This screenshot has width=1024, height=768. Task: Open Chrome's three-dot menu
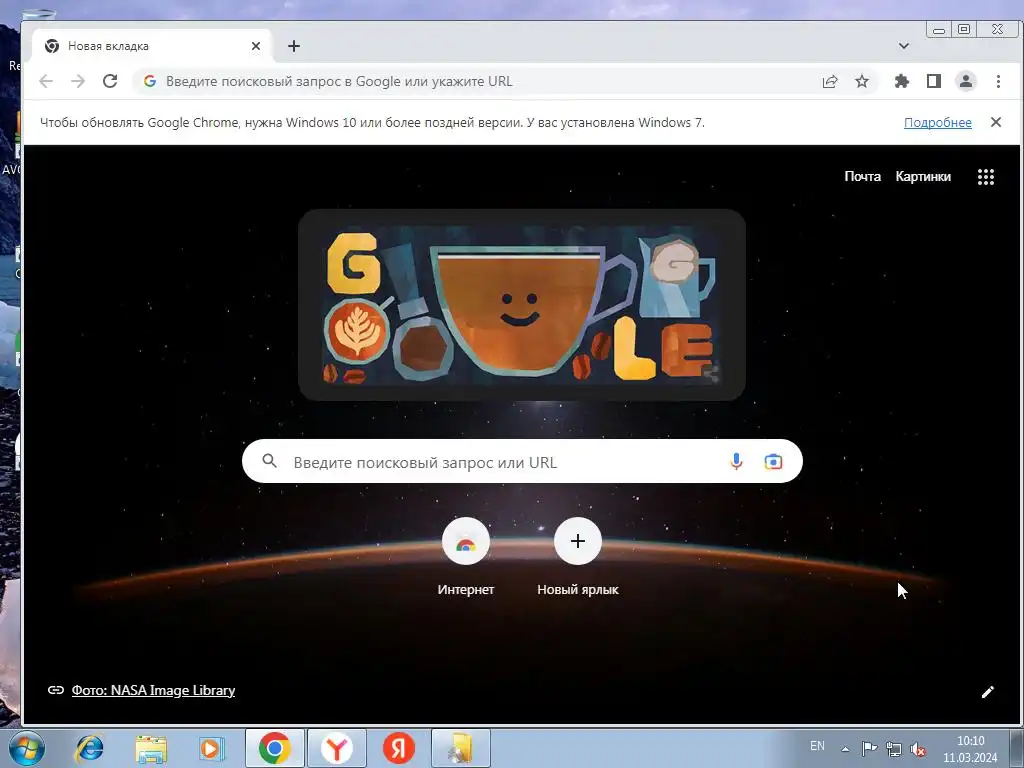(998, 82)
